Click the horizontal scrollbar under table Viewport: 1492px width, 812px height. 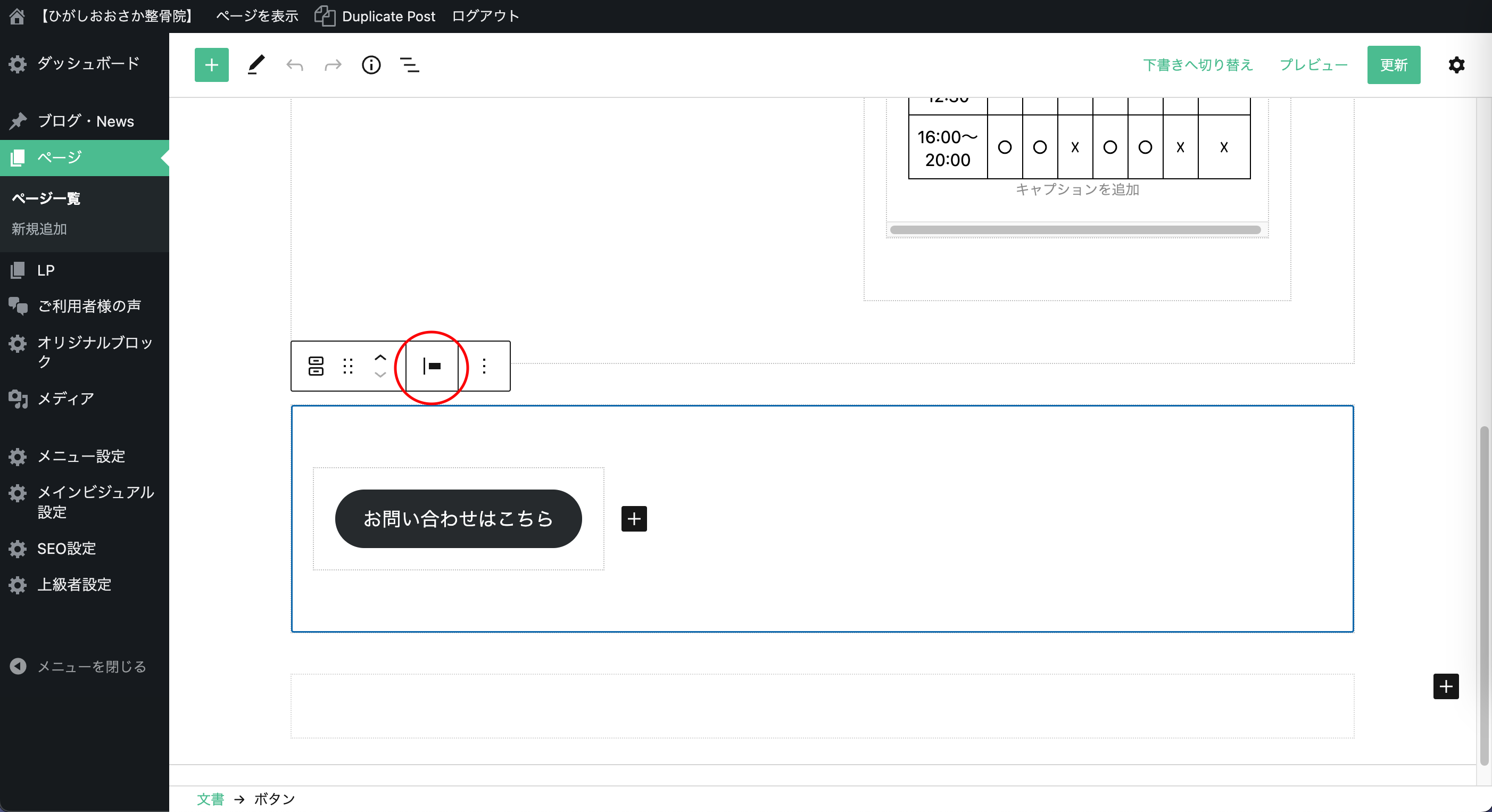tap(1075, 230)
